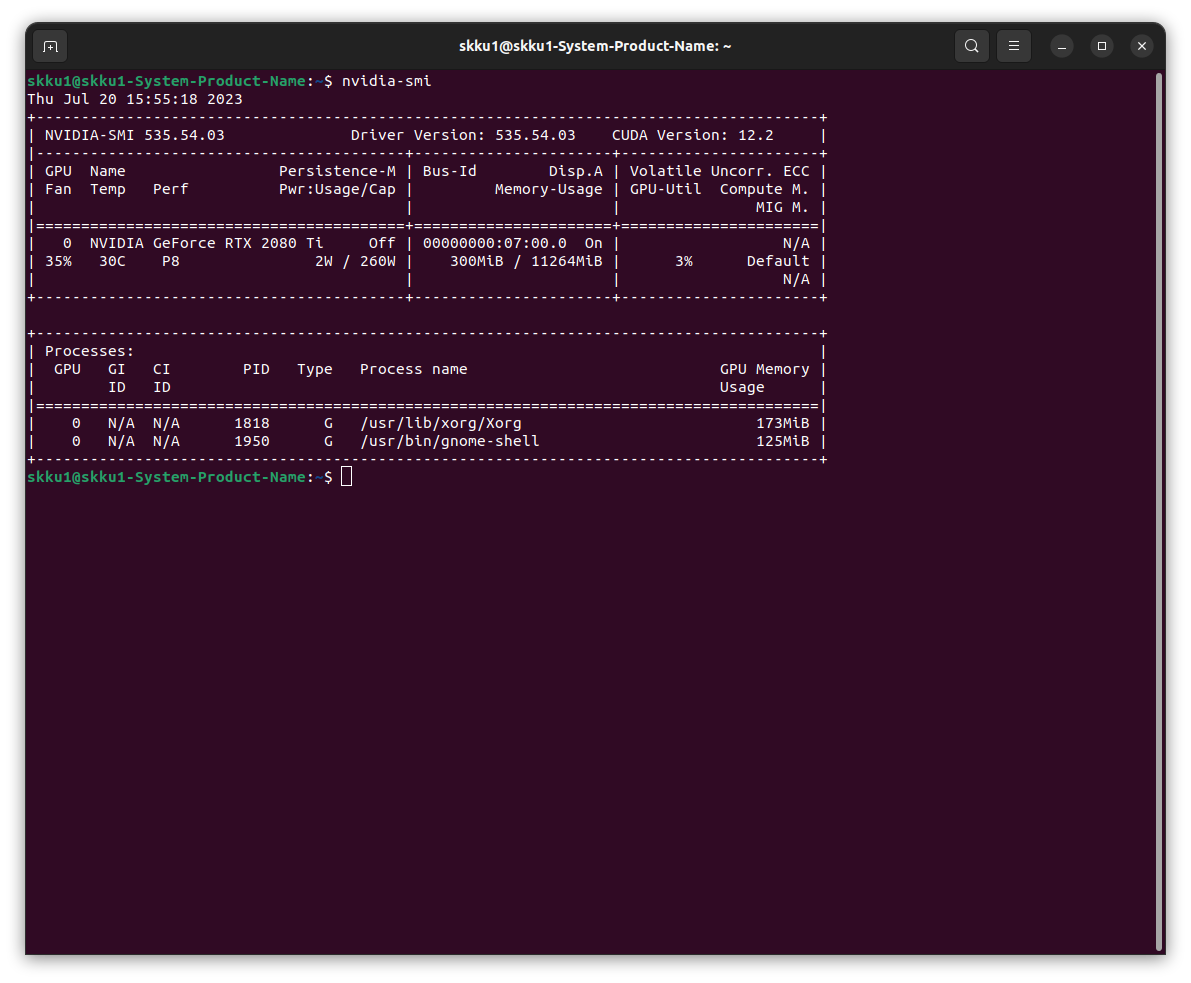Click power usage '2W / 260W'
This screenshot has height=983, width=1191.
click(x=355, y=261)
